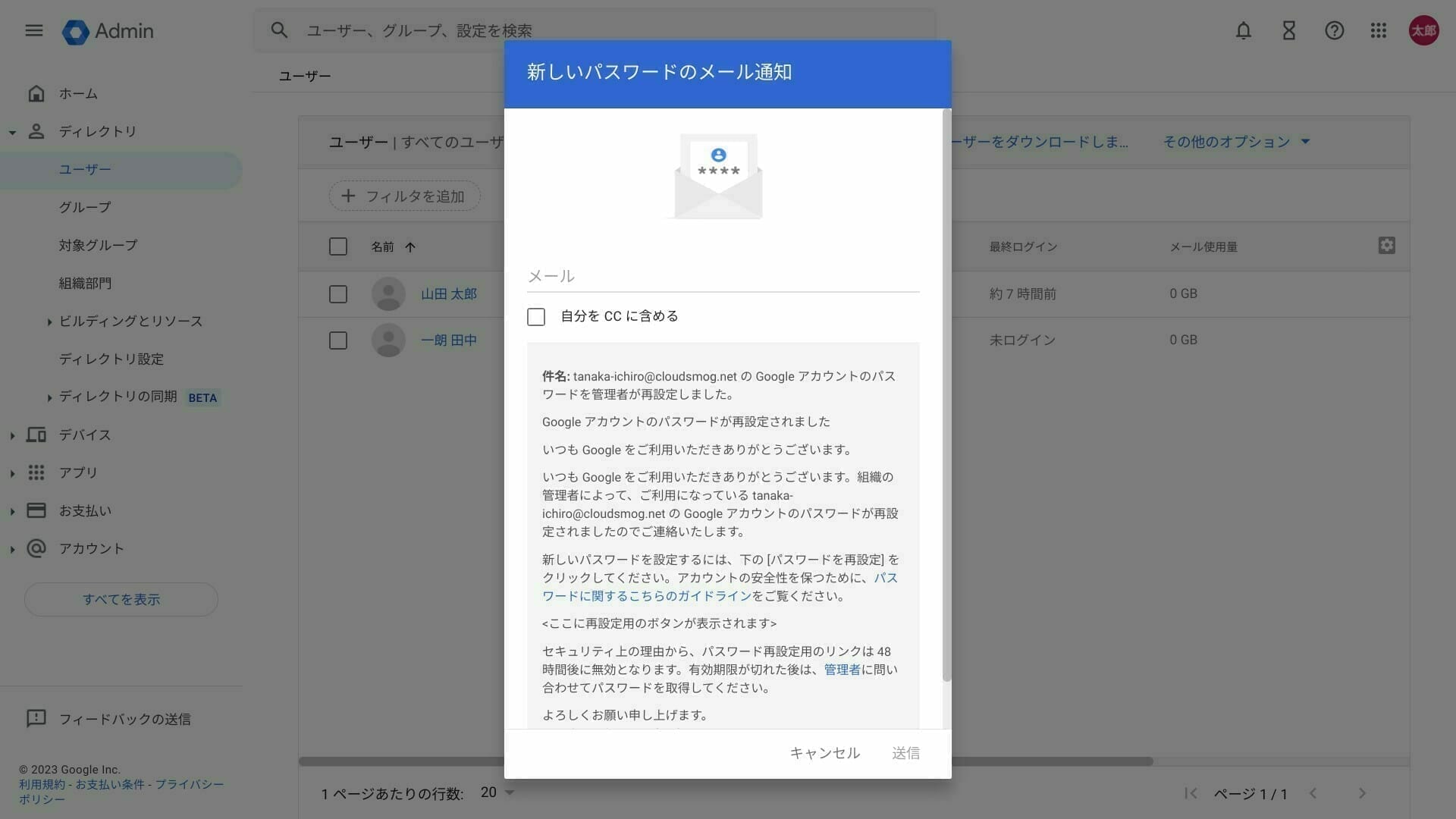Viewport: 1456px width, 819px height.
Task: Click the メール使用量 column header
Action: pyautogui.click(x=1203, y=246)
